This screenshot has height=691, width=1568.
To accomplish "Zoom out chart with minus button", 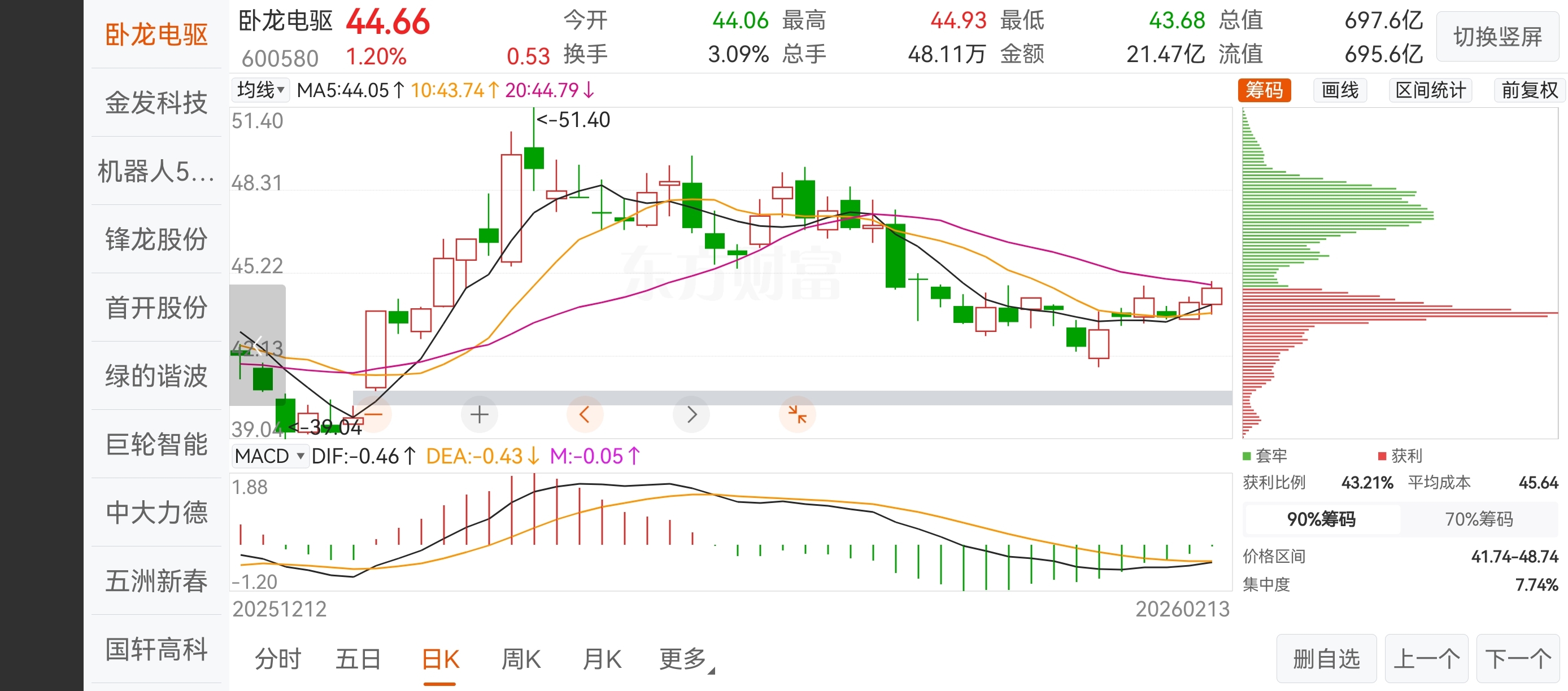I will pos(373,415).
